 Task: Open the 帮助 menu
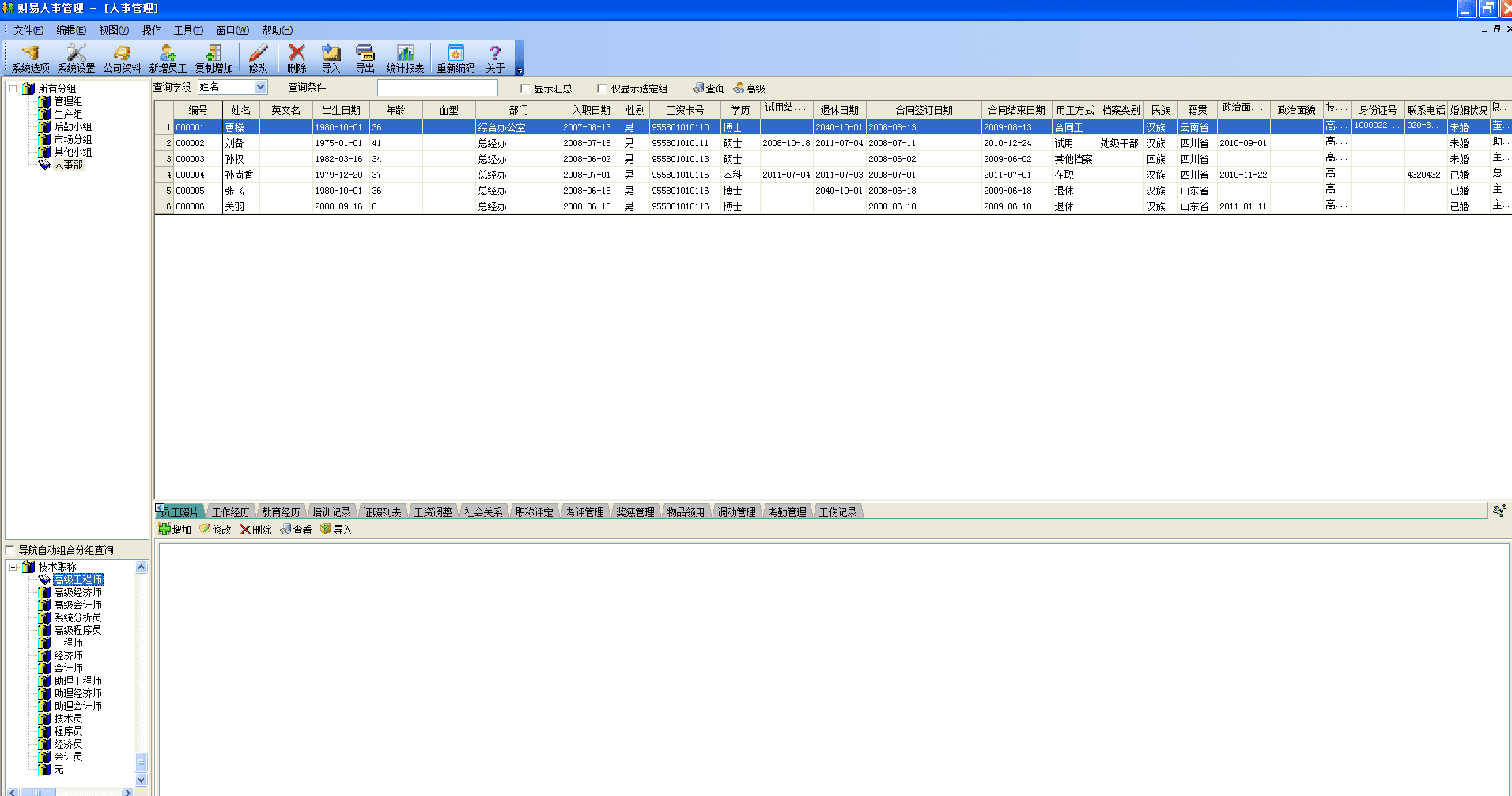277,30
